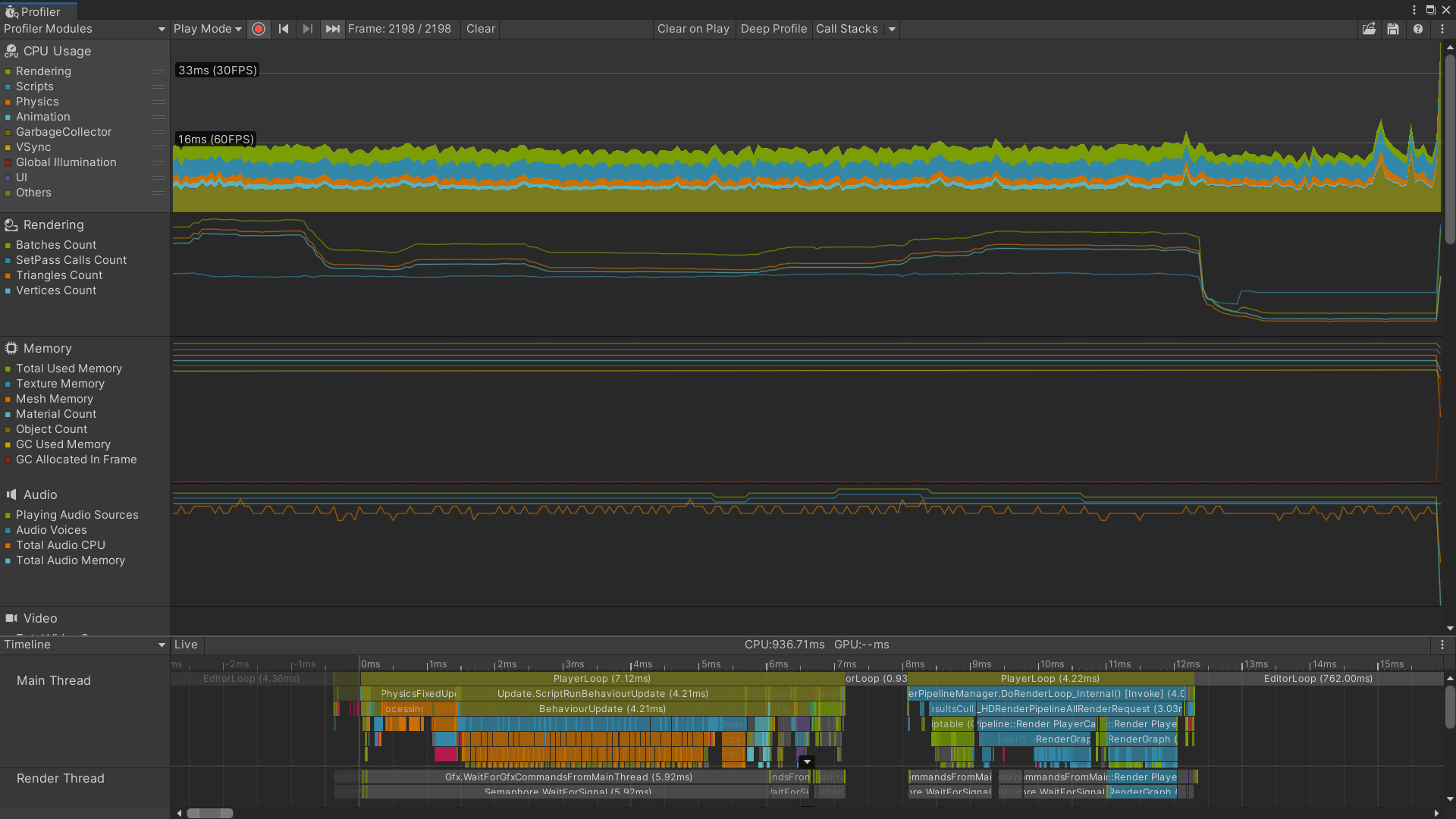
Task: Toggle the VSync category swatch
Action: 8,148
